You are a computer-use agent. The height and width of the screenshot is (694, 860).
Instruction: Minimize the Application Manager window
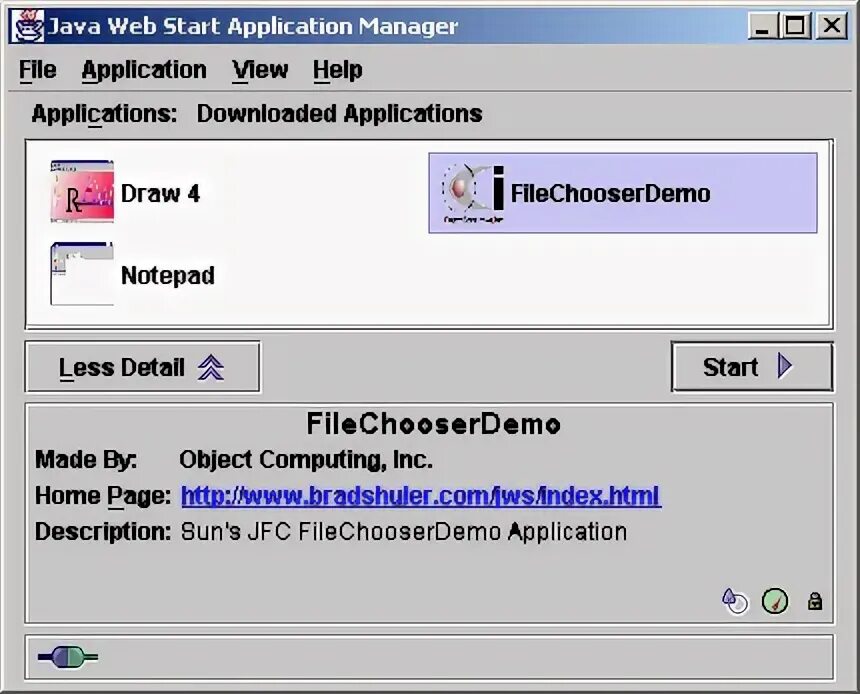(x=762, y=26)
